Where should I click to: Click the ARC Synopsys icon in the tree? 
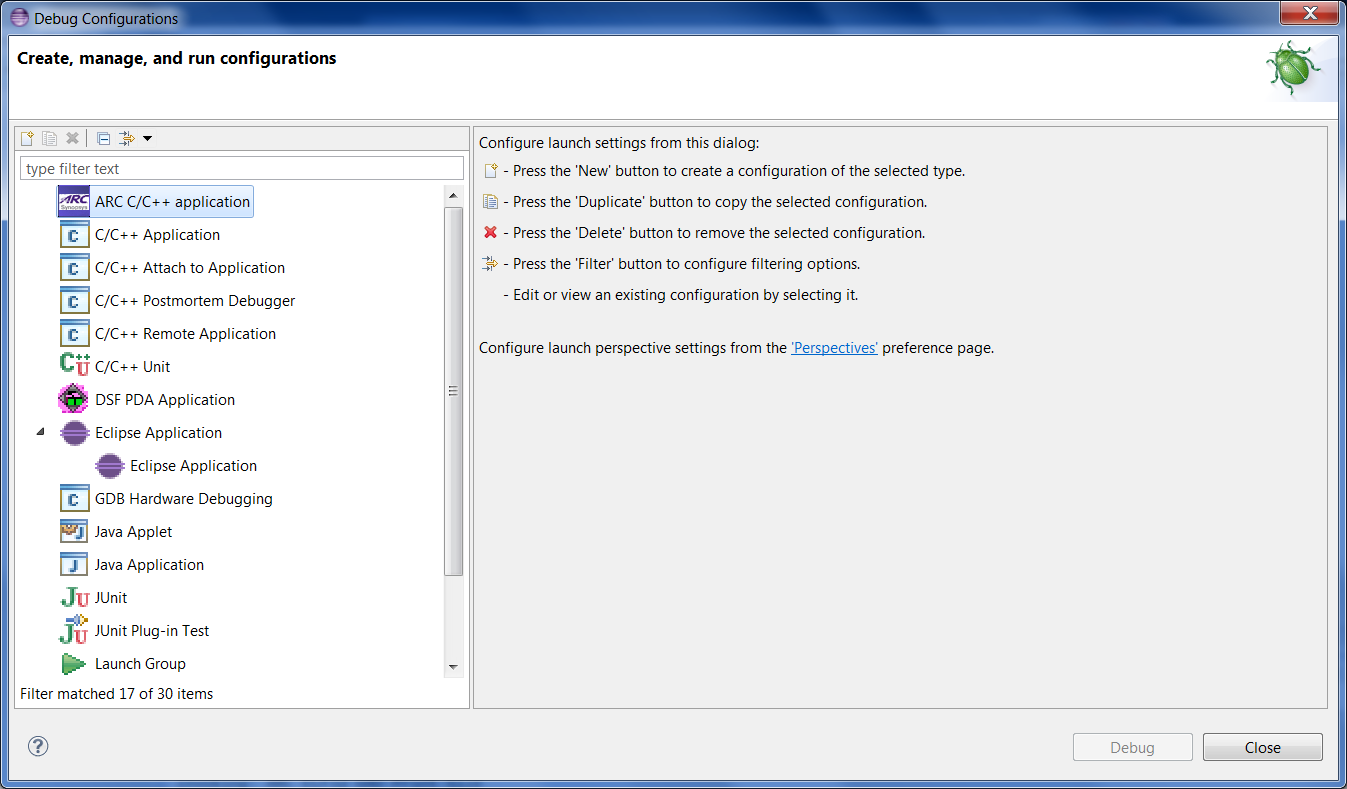click(x=74, y=201)
